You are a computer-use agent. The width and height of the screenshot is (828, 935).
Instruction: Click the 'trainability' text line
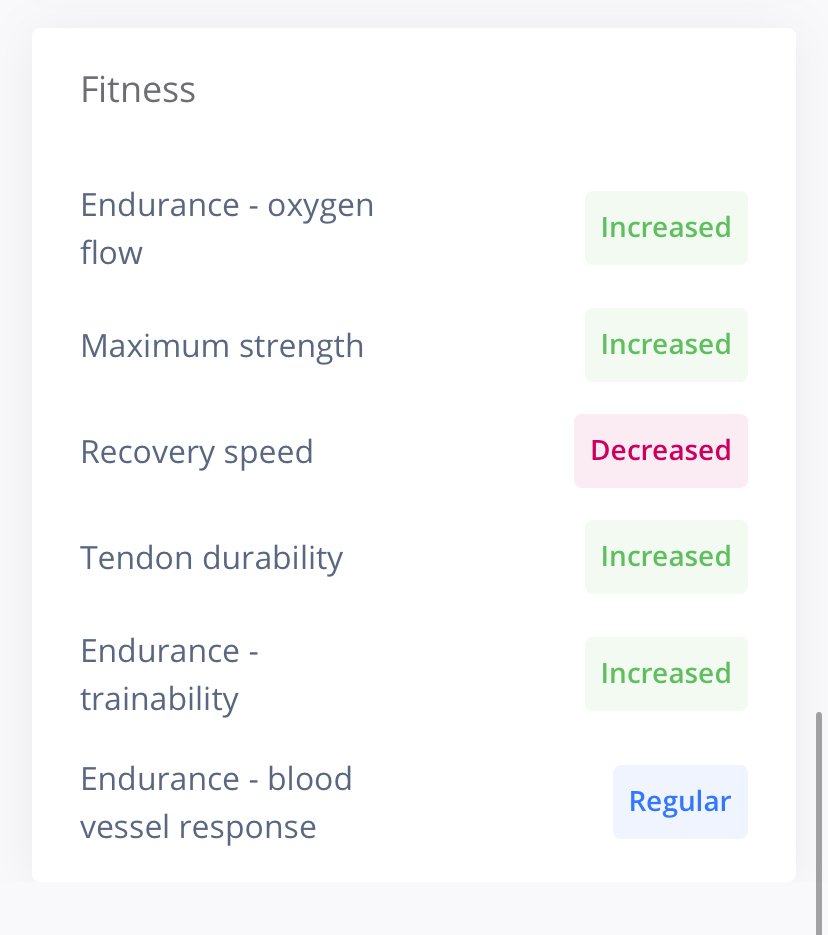[159, 699]
